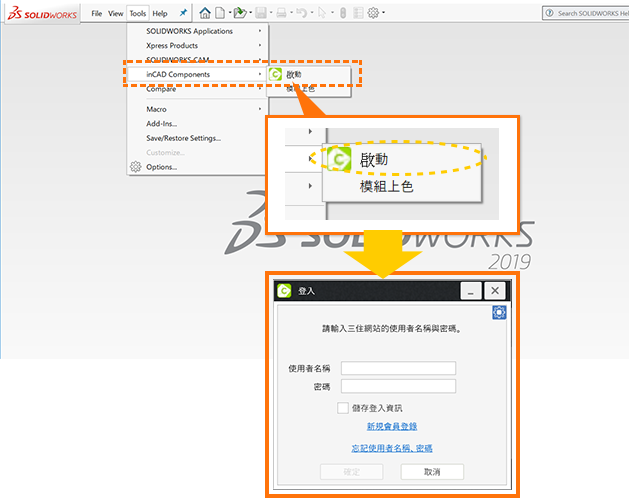Click the Print icon in the toolbar
The height and width of the screenshot is (498, 629).
click(281, 13)
